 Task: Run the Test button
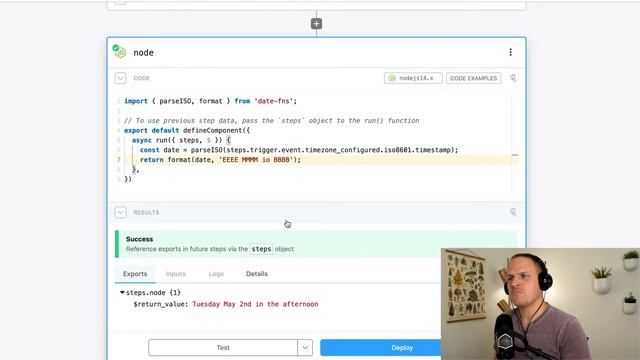click(223, 348)
